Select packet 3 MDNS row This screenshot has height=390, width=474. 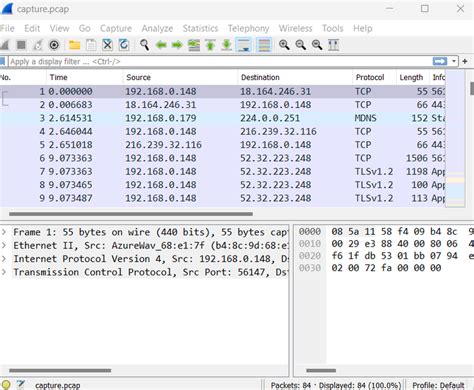[x=223, y=118]
